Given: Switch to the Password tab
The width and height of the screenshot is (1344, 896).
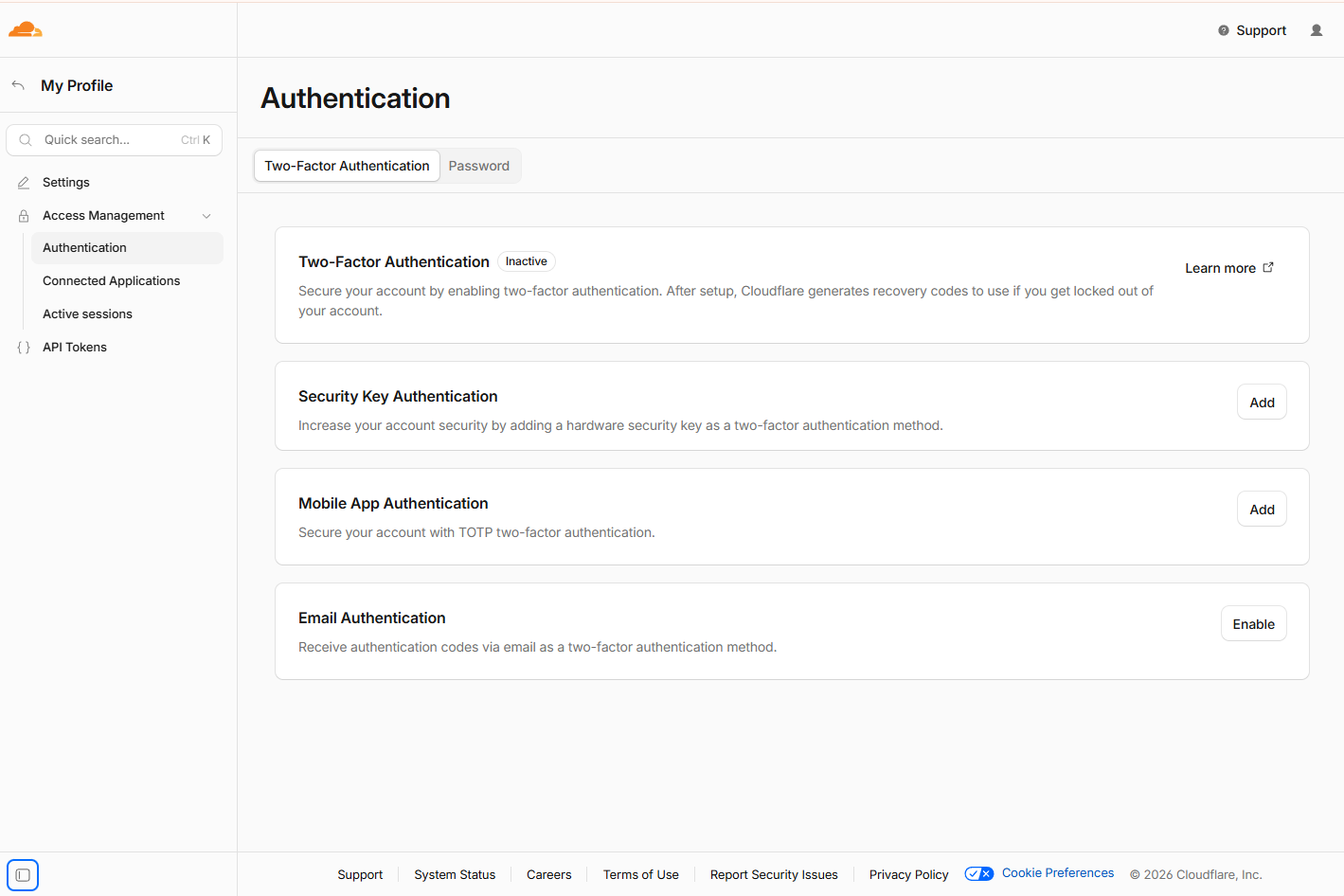Looking at the screenshot, I should (x=479, y=166).
